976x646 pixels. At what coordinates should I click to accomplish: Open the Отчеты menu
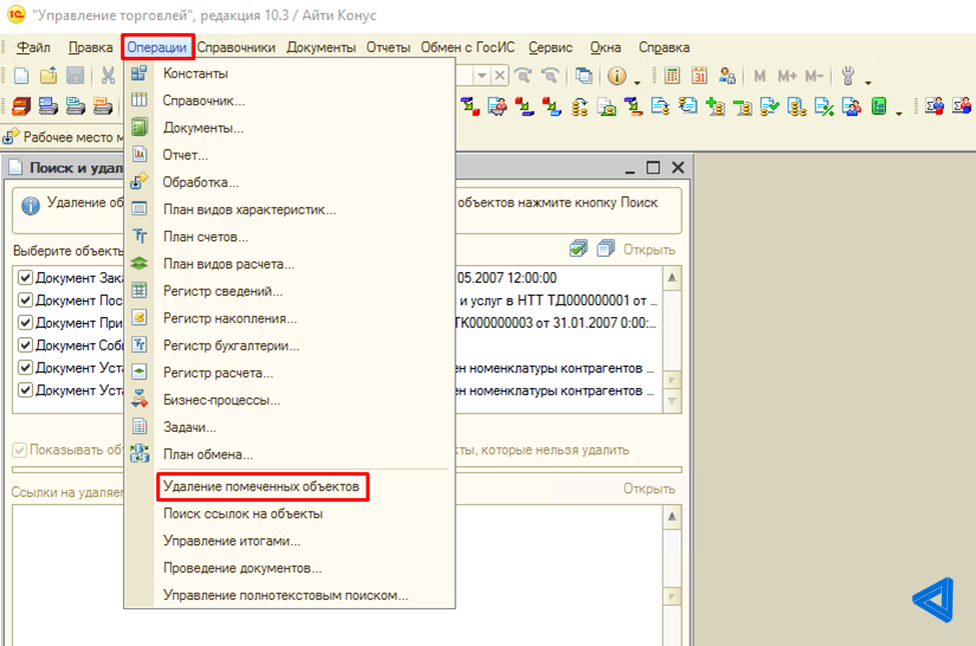388,47
